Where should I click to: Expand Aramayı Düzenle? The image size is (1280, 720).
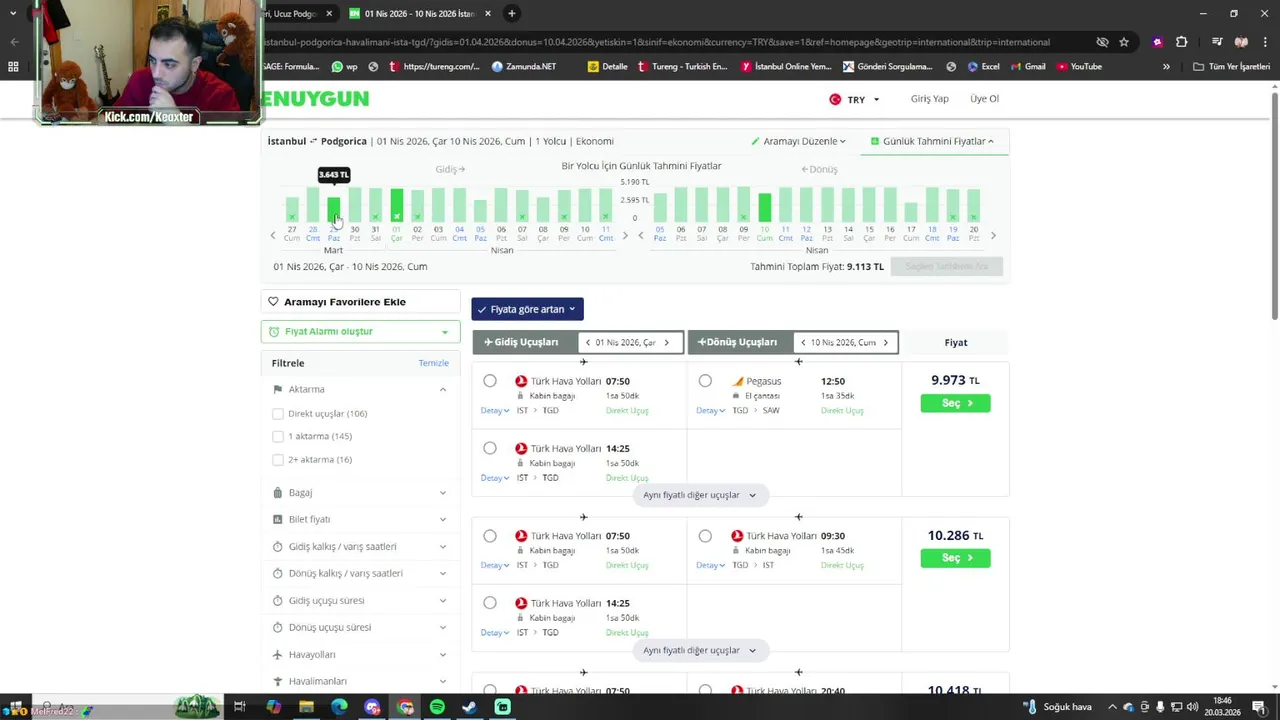click(x=798, y=142)
